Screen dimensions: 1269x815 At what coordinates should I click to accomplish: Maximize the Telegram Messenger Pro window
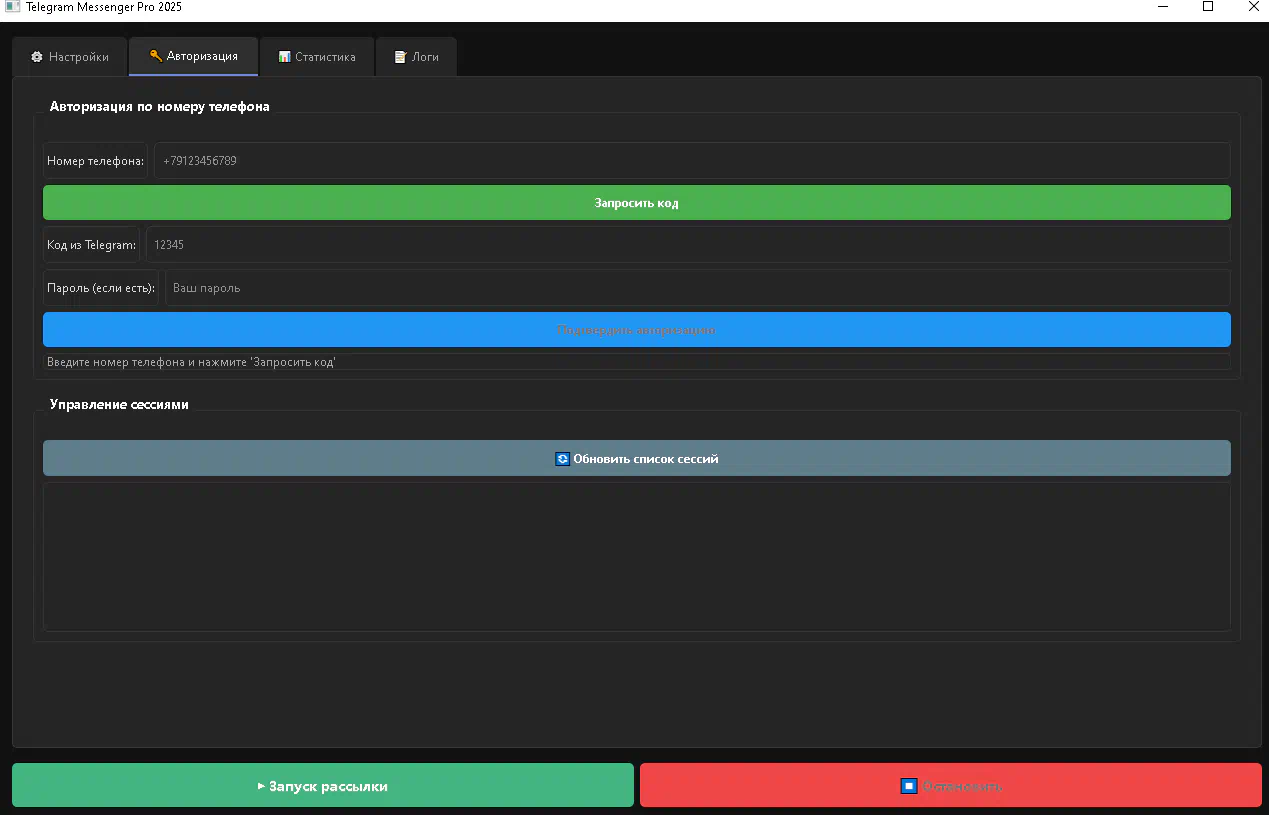point(1208,6)
